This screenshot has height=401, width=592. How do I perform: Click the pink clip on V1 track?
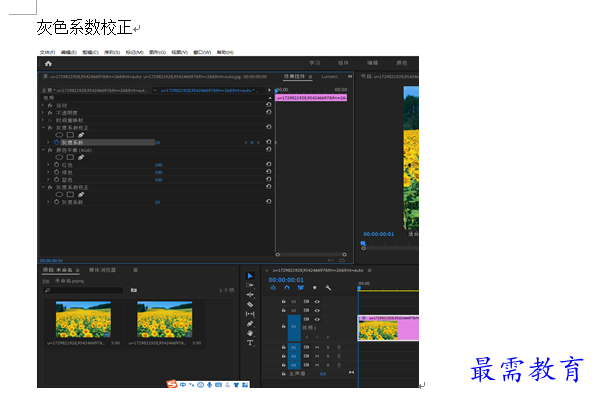pyautogui.click(x=388, y=328)
